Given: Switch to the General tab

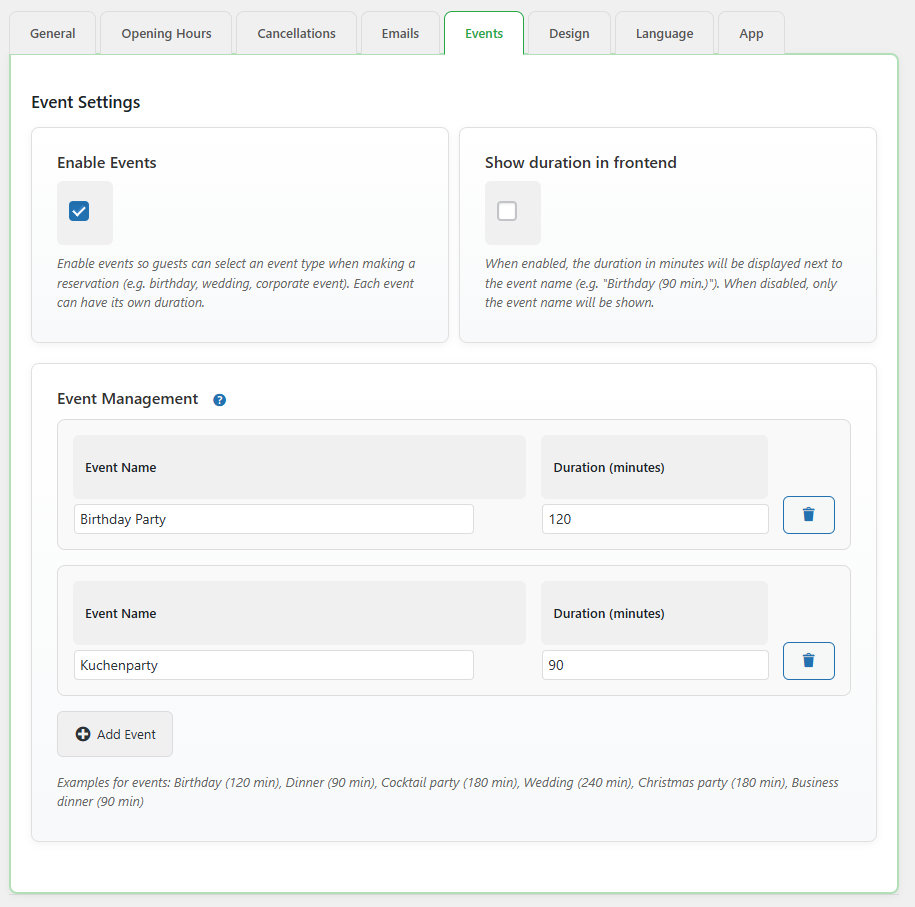Looking at the screenshot, I should 52,33.
